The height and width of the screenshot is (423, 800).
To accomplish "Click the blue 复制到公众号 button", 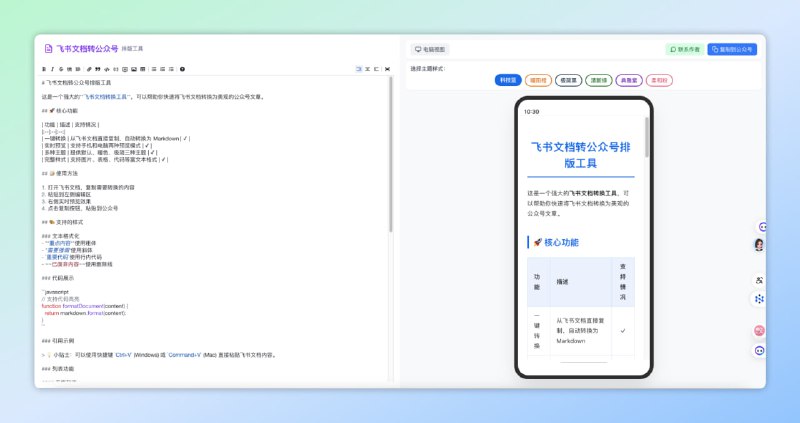I will point(732,49).
